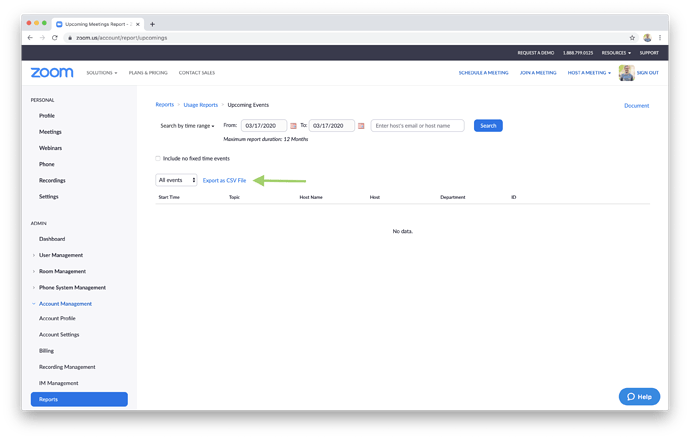This screenshot has height=438, width=690.
Task: Click the Reports breadcrumb link
Action: (165, 105)
